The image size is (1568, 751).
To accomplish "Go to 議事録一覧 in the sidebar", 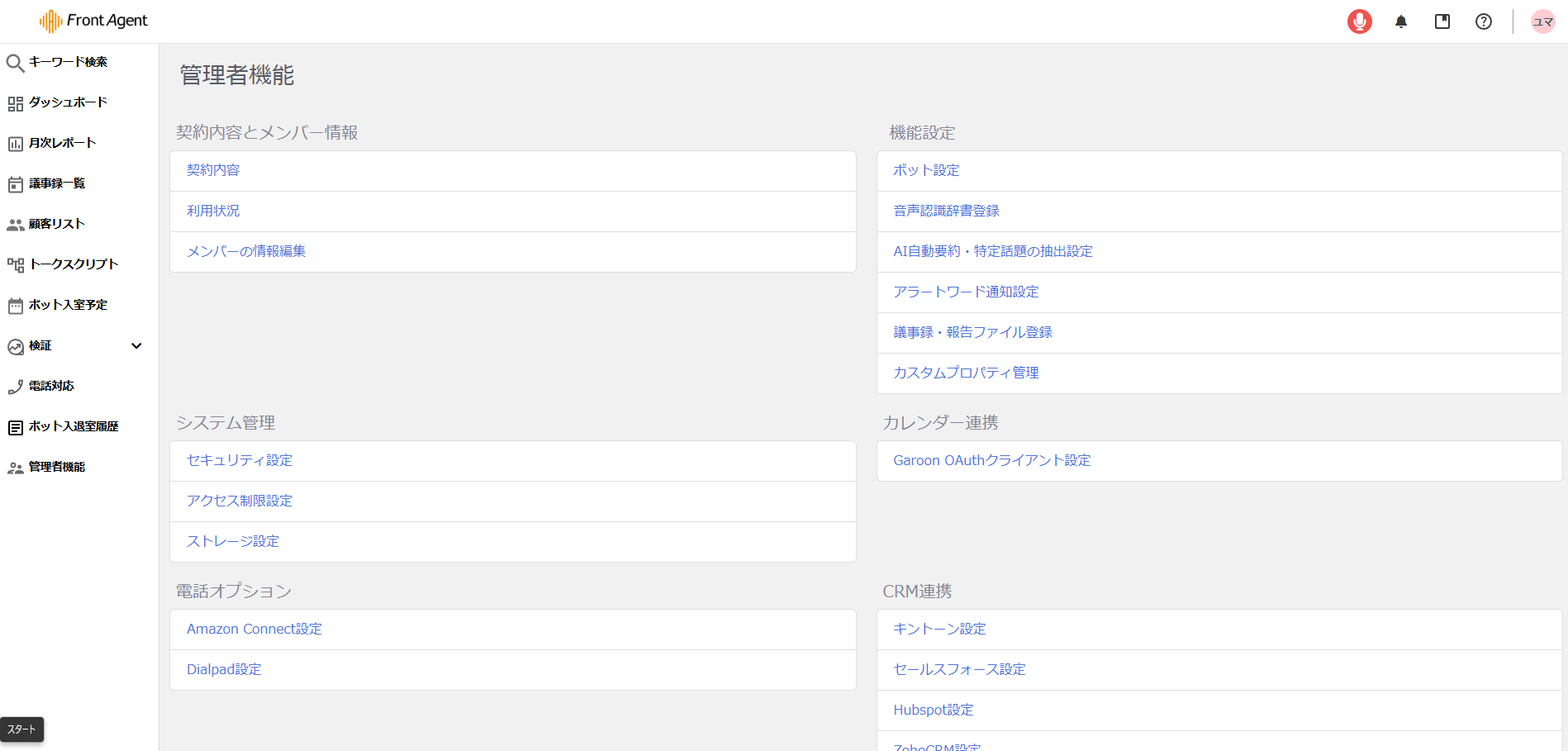I will tap(56, 183).
